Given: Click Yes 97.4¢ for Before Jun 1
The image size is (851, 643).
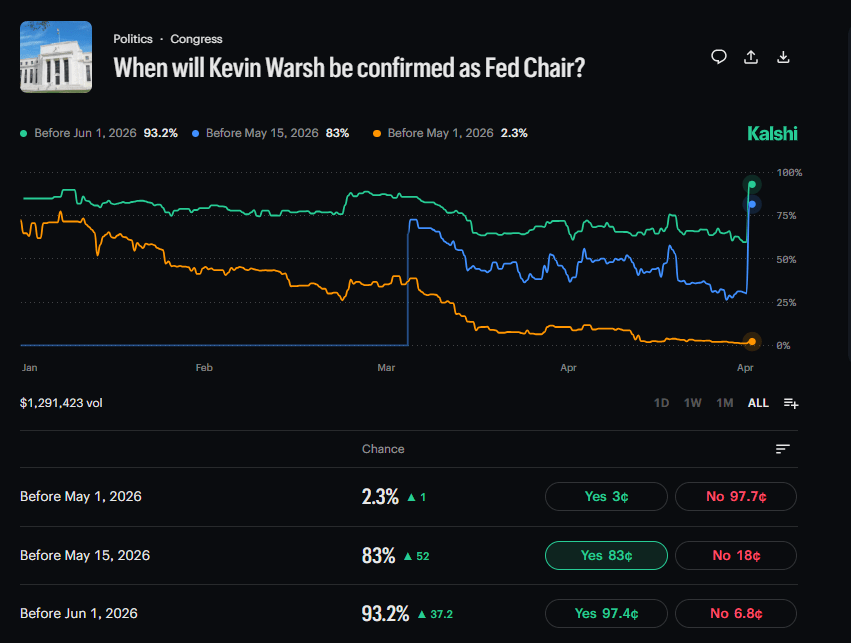Looking at the screenshot, I should [x=606, y=613].
